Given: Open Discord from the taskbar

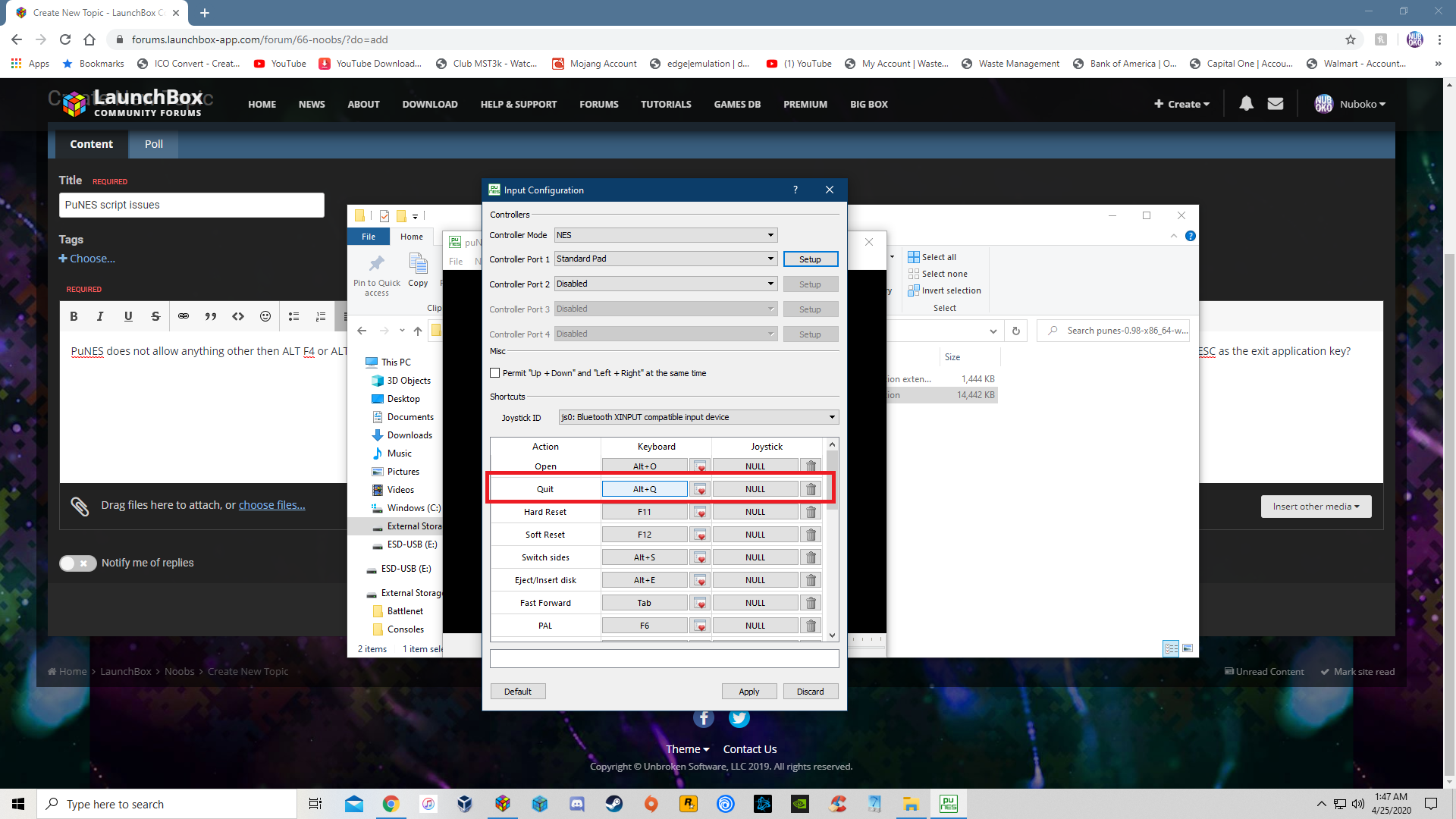Looking at the screenshot, I should pyautogui.click(x=577, y=804).
